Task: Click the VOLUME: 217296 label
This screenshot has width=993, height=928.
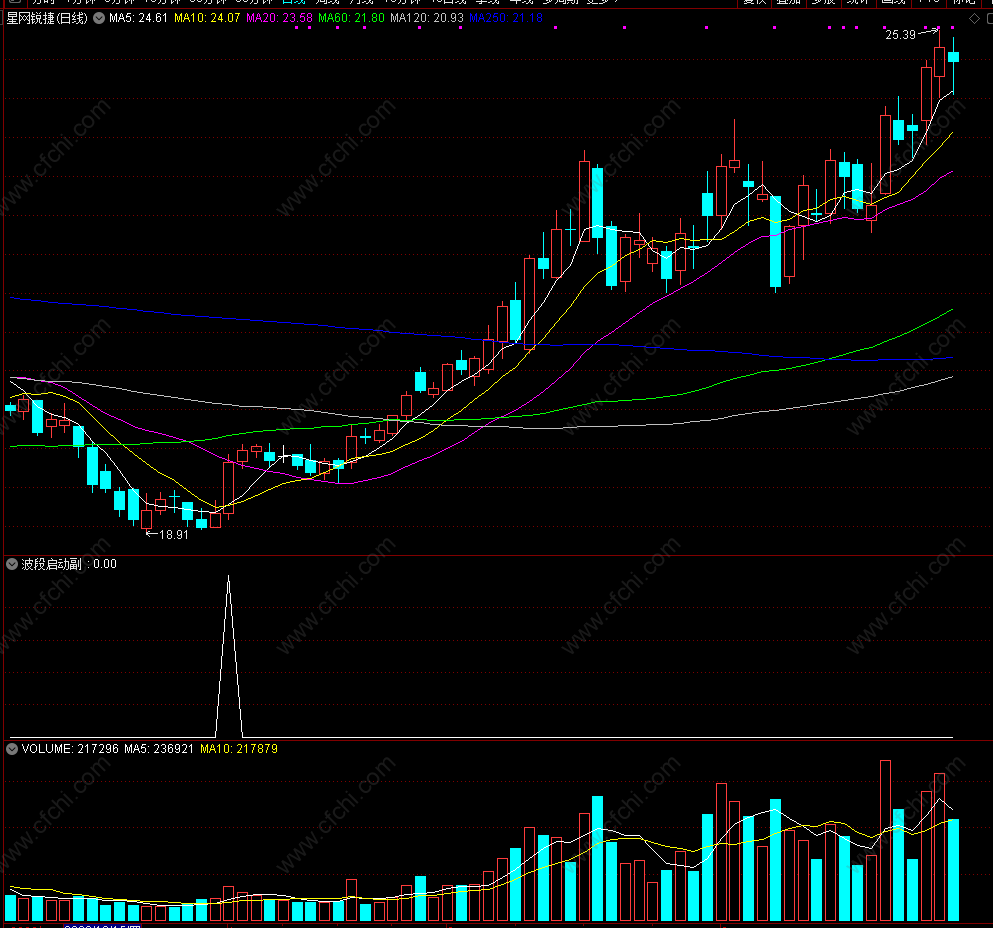Action: pyautogui.click(x=70, y=749)
